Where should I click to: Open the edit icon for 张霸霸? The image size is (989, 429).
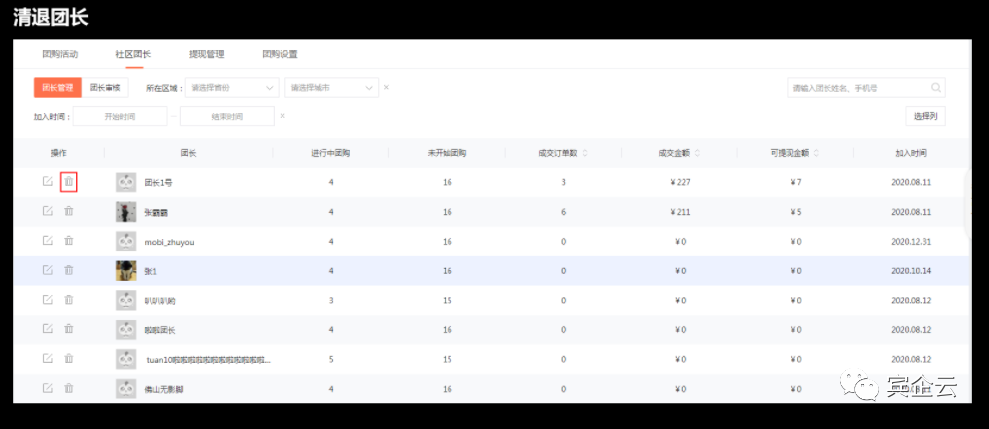[x=47, y=211]
